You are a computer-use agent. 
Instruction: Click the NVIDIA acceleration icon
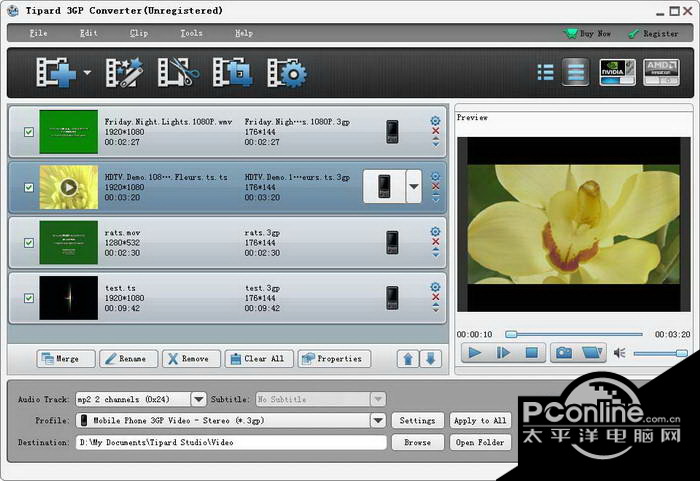tap(617, 72)
